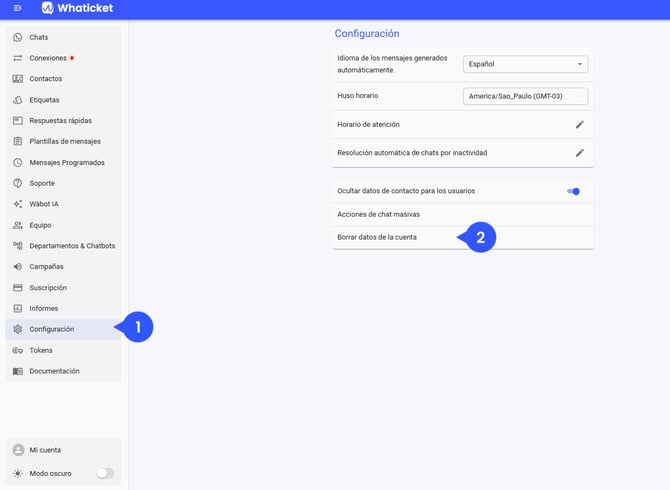This screenshot has height=490, width=670.
Task: Click the Suscripción card icon
Action: pyautogui.click(x=18, y=288)
